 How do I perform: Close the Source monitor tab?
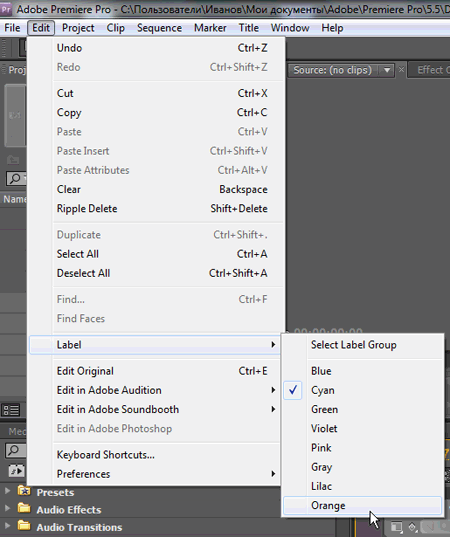pos(401,70)
